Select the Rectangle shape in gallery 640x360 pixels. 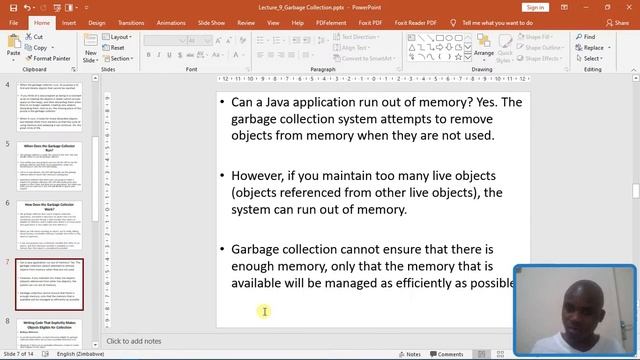pos(440,38)
